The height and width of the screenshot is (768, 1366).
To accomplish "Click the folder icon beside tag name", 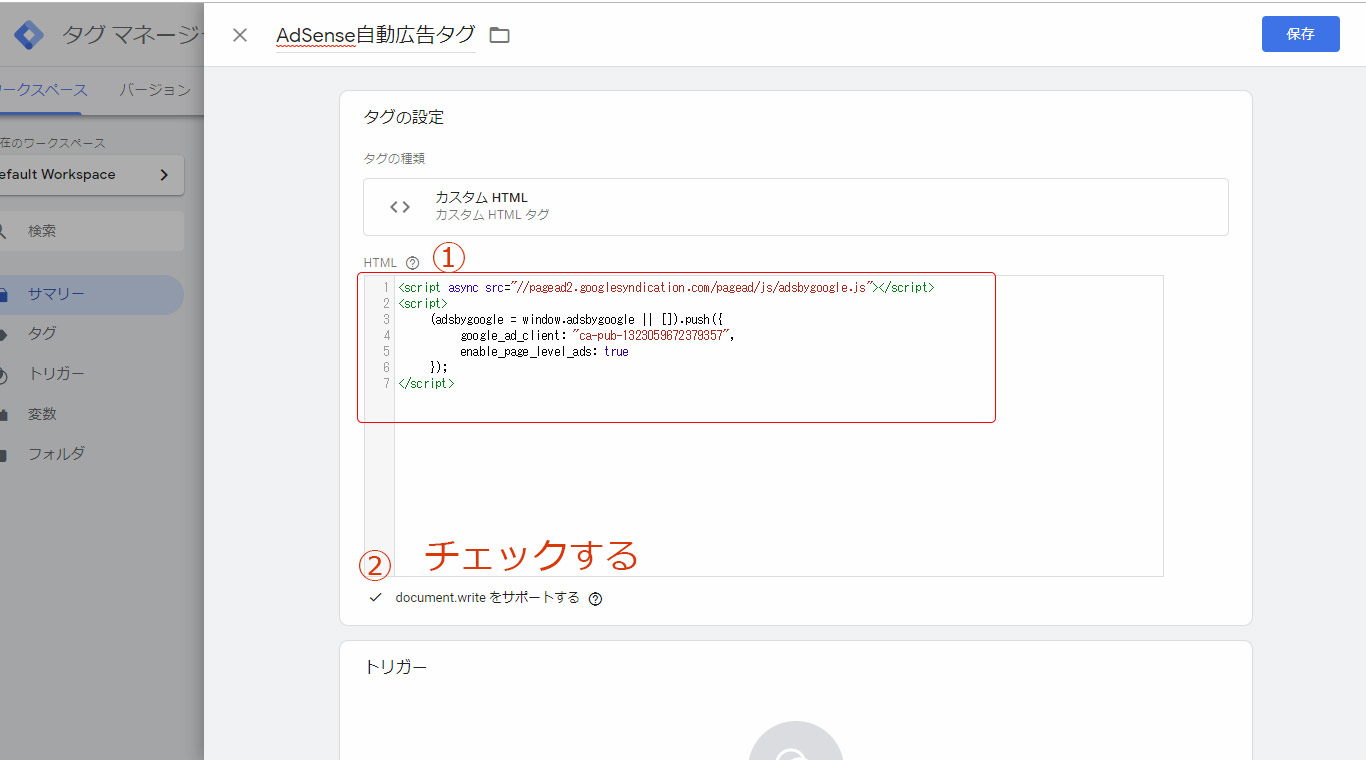I will pyautogui.click(x=499, y=36).
